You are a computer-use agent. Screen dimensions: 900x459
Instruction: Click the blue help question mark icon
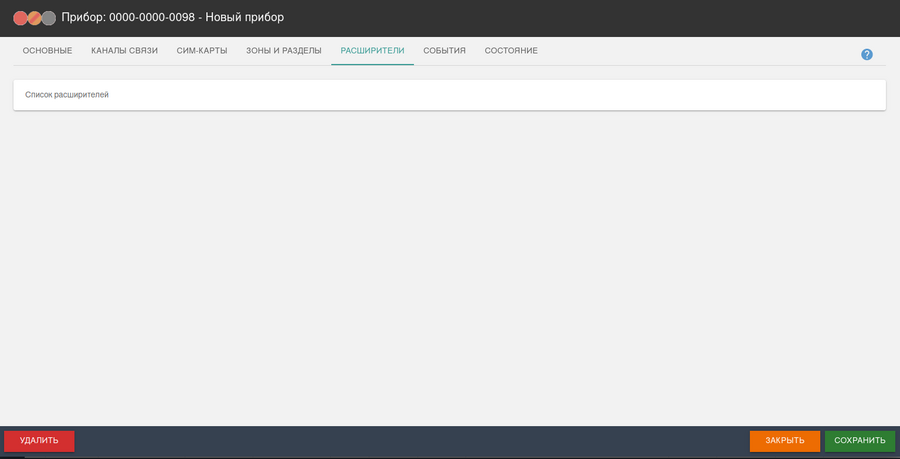(867, 54)
